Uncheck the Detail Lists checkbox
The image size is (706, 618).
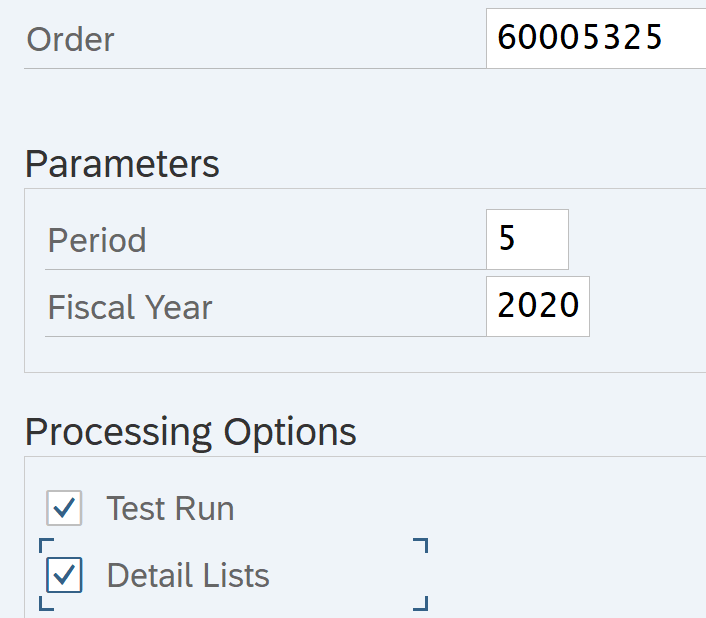(x=64, y=575)
